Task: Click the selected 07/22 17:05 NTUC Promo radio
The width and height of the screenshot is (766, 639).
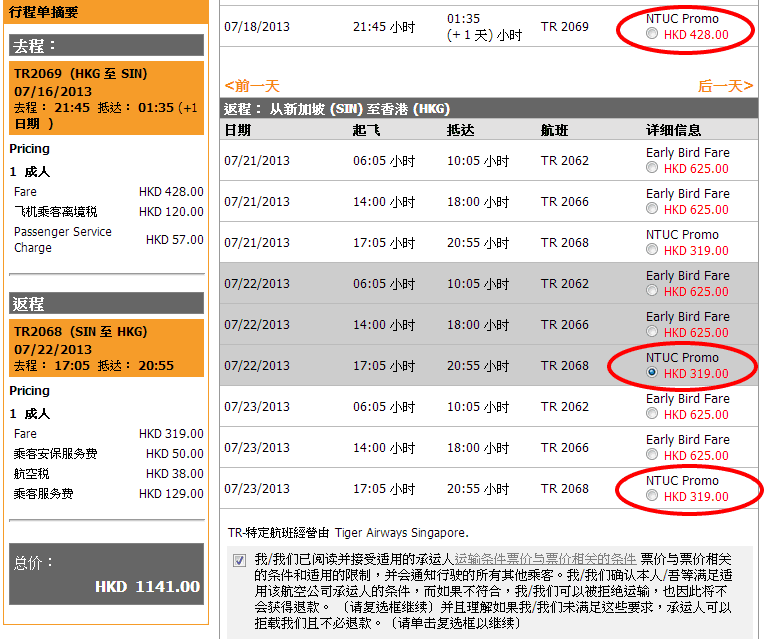Action: click(x=652, y=373)
